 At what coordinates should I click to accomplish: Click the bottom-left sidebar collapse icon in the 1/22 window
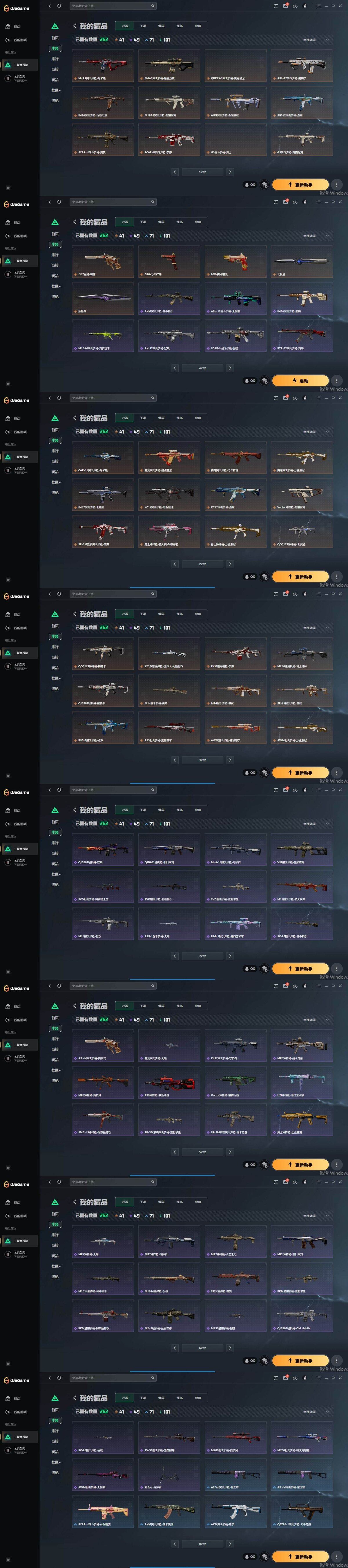pos(8,188)
